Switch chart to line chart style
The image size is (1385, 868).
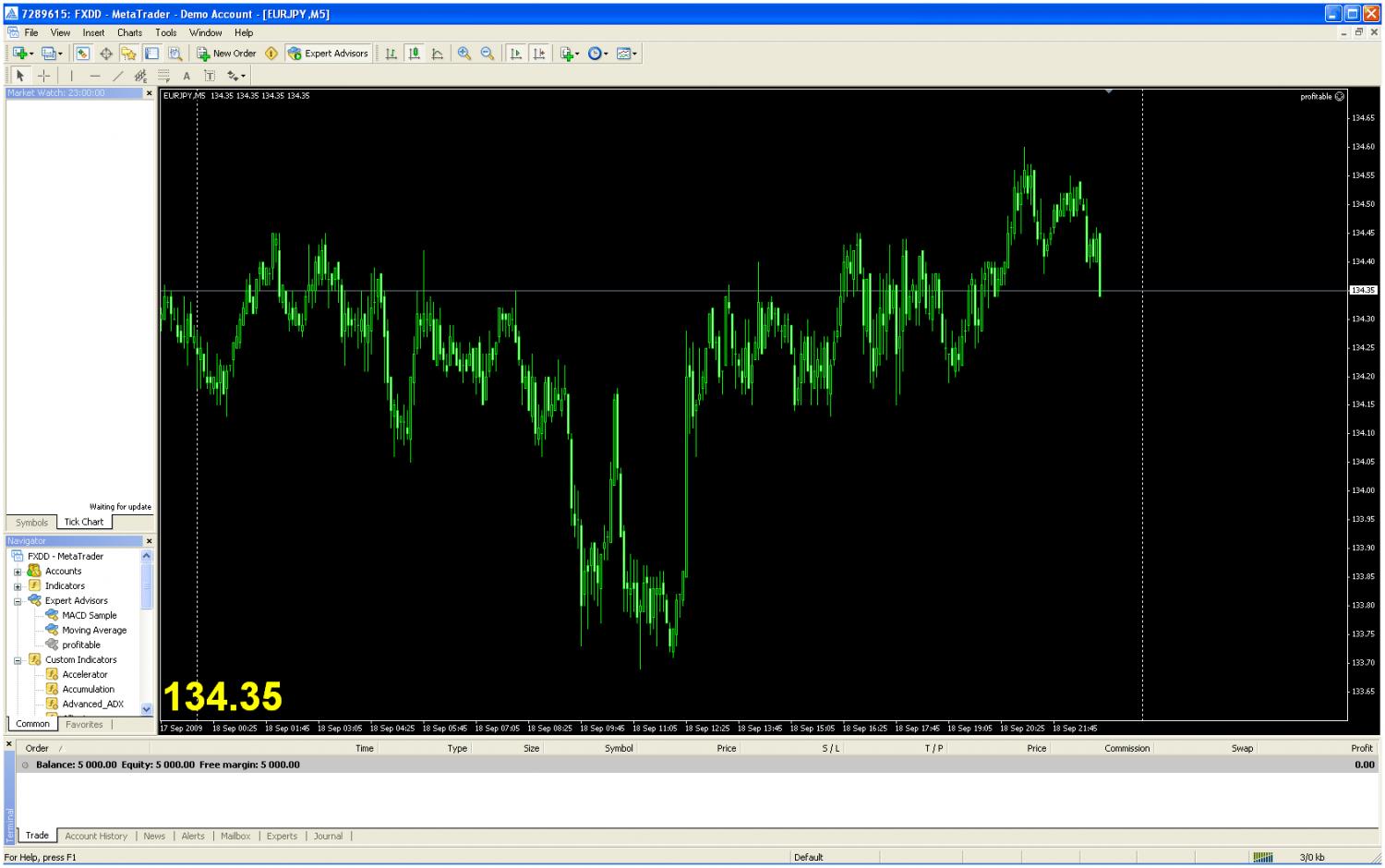[x=438, y=54]
